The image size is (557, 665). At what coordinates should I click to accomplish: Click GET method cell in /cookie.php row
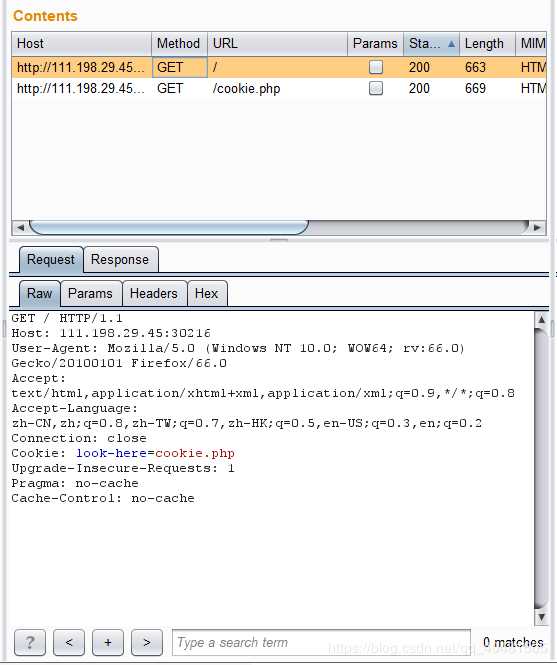click(x=179, y=88)
